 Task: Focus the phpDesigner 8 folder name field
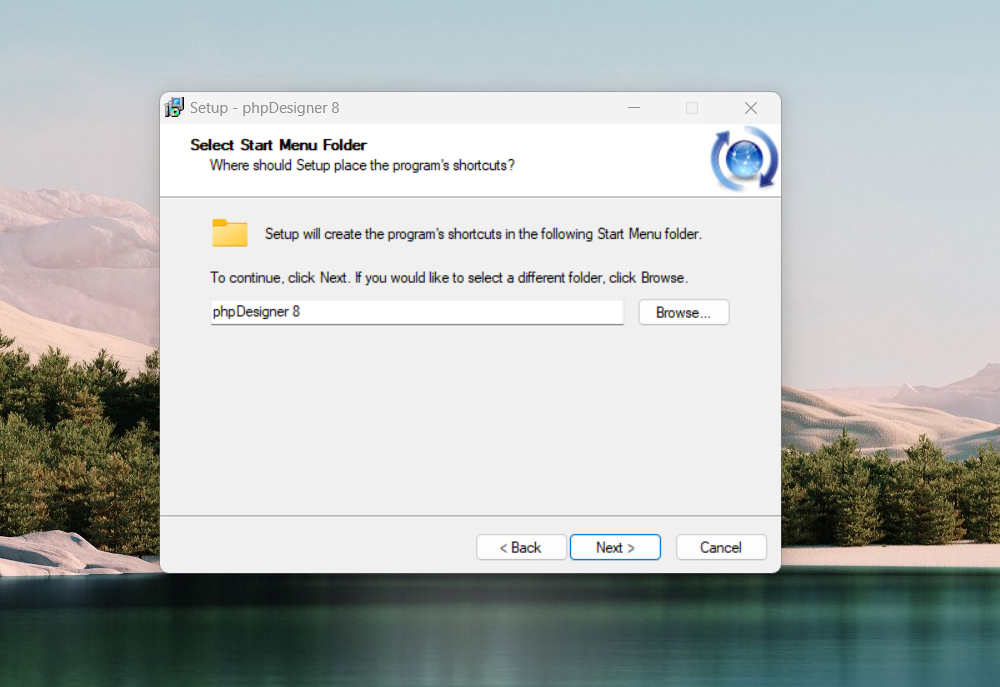point(417,312)
